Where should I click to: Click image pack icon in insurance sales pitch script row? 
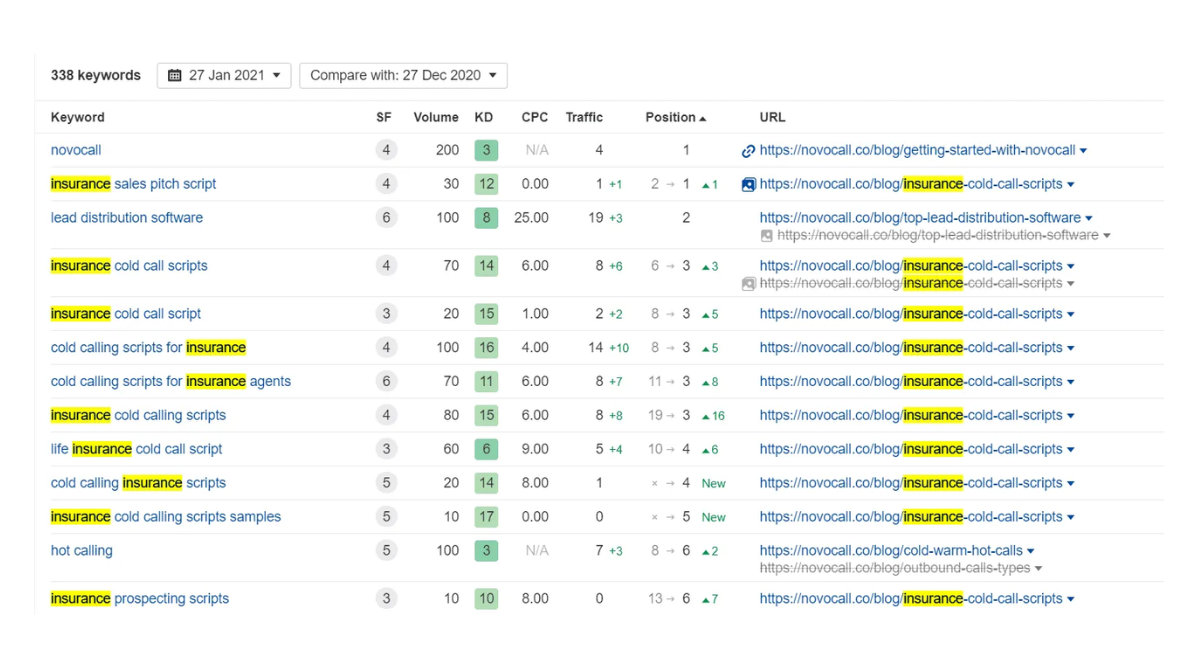click(748, 184)
